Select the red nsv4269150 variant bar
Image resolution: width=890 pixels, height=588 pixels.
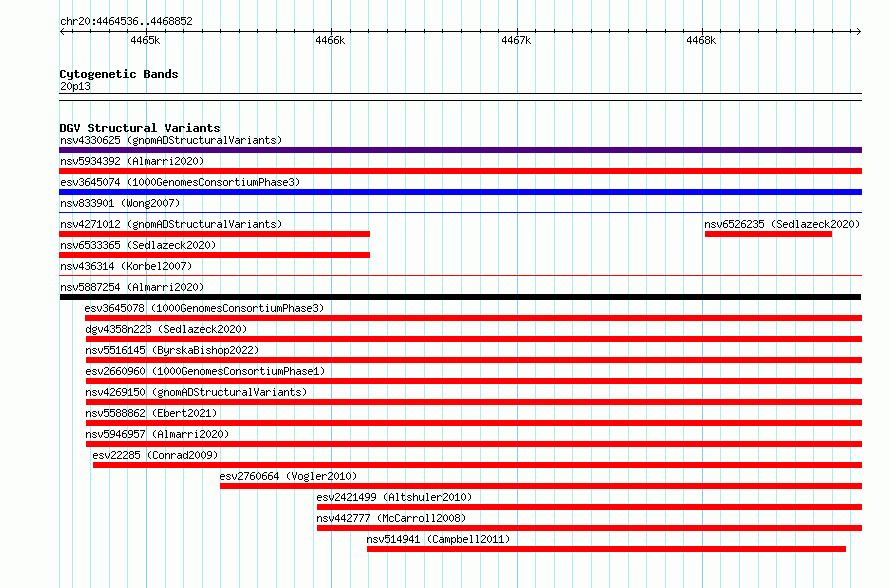(x=474, y=402)
